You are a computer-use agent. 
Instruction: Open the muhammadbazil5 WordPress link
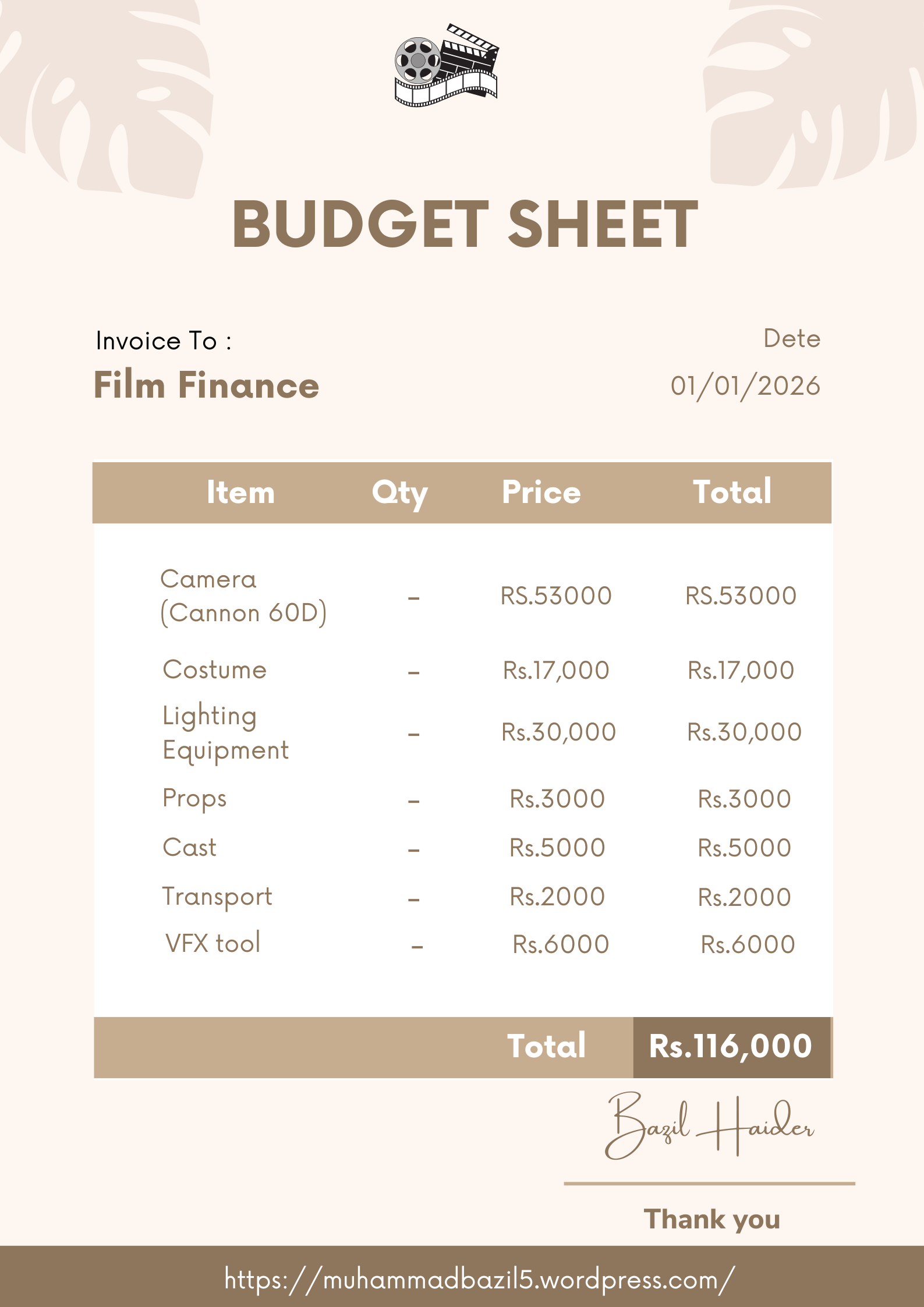[479, 1279]
